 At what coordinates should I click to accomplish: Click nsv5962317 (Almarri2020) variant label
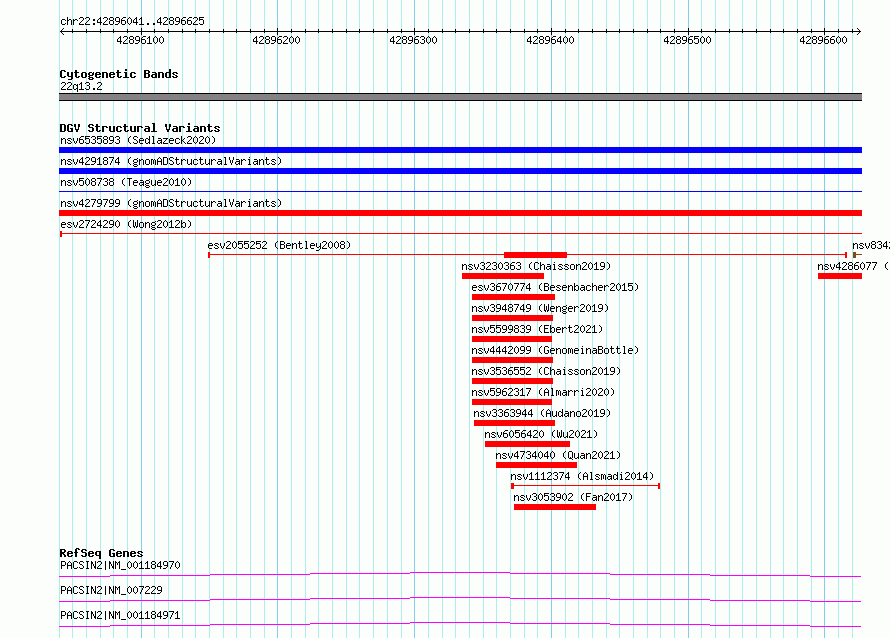[x=543, y=392]
